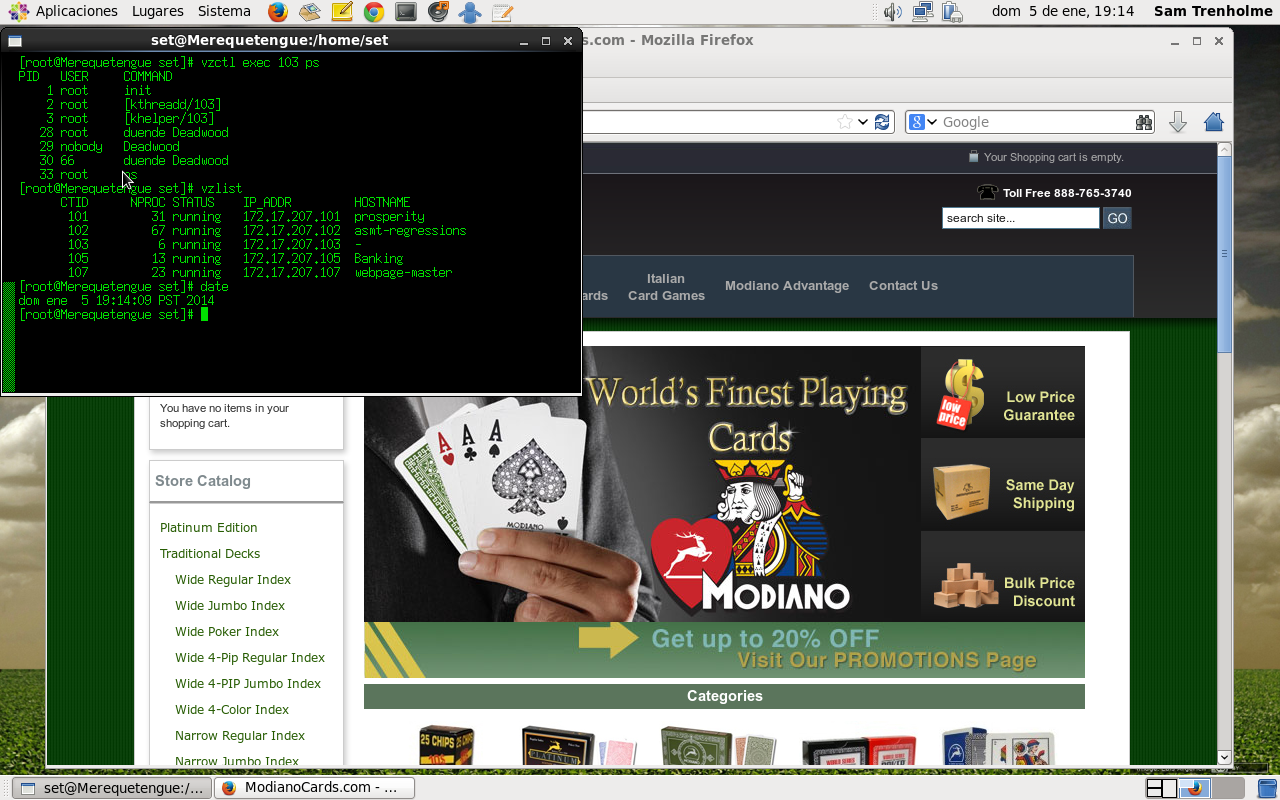The image size is (1280, 800).
Task: Click the scrollbar down arrow in Firefox
Action: pyautogui.click(x=1224, y=758)
